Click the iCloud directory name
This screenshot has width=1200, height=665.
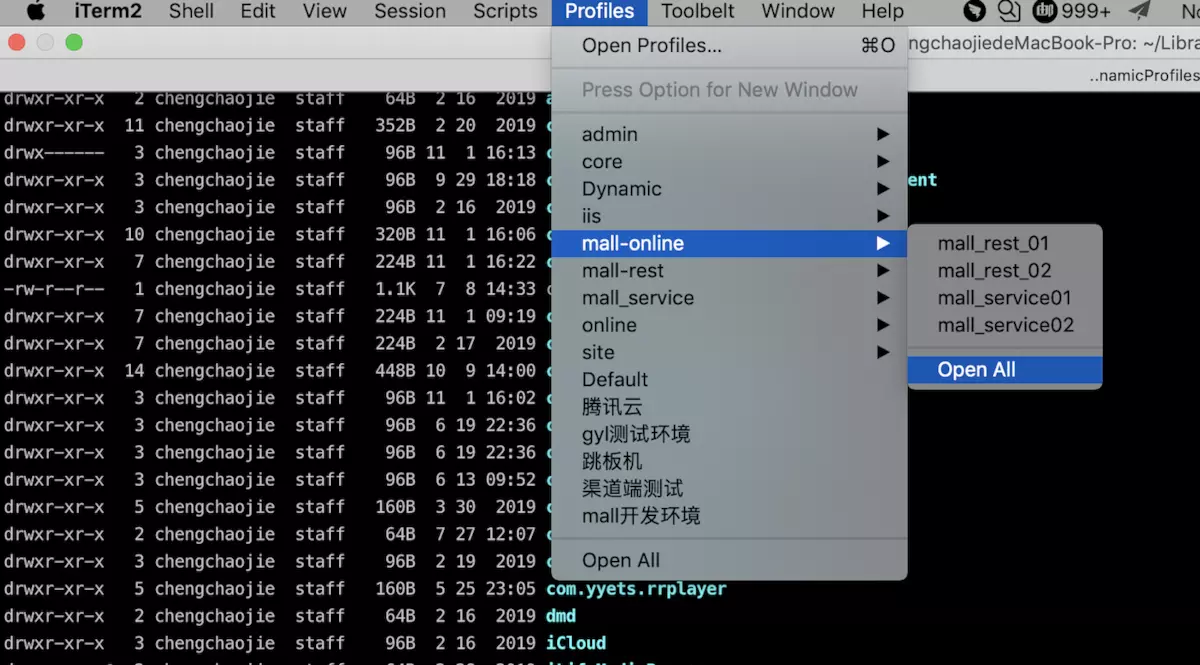point(576,642)
